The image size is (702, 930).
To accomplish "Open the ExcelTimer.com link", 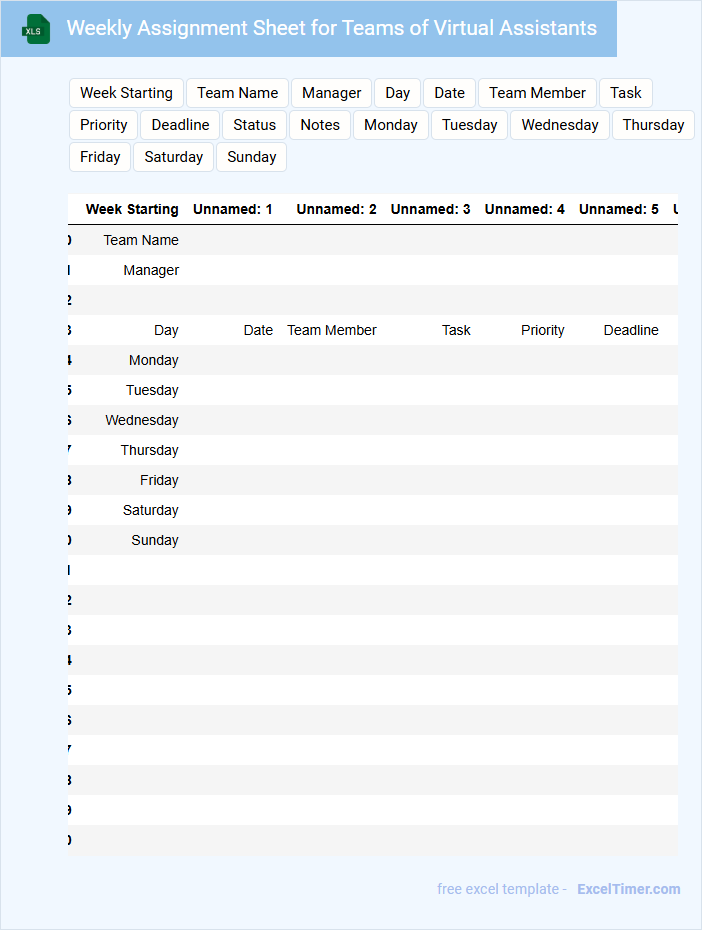I will coord(628,889).
